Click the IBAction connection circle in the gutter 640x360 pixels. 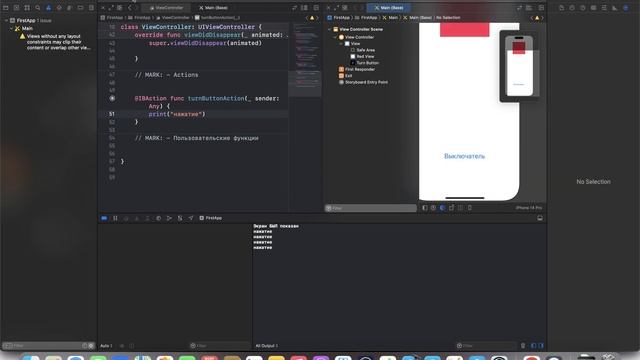(112, 98)
